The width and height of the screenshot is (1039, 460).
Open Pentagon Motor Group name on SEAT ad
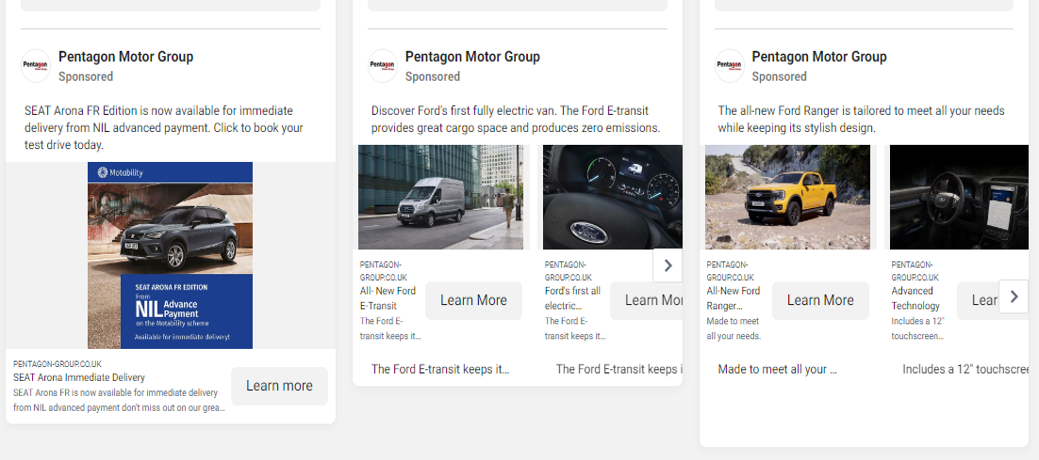point(126,57)
